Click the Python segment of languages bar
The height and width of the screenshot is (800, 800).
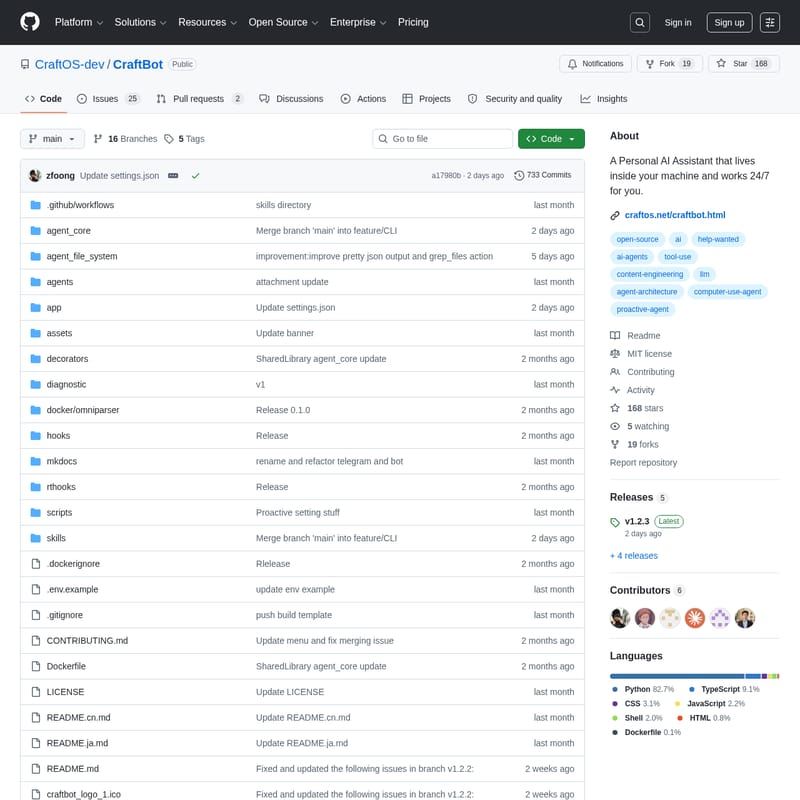(677, 676)
